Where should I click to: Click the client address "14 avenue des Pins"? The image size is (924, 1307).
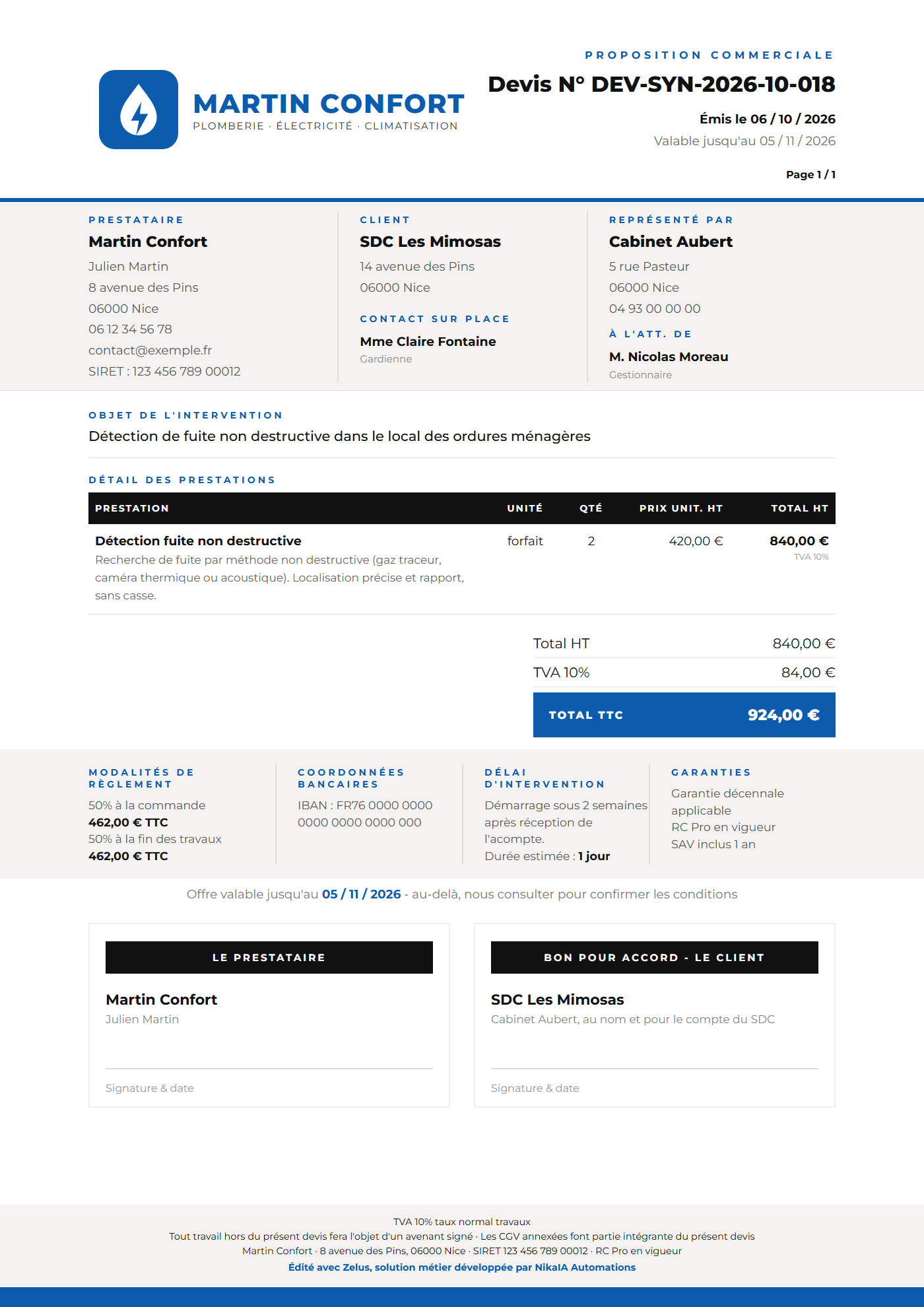point(417,267)
